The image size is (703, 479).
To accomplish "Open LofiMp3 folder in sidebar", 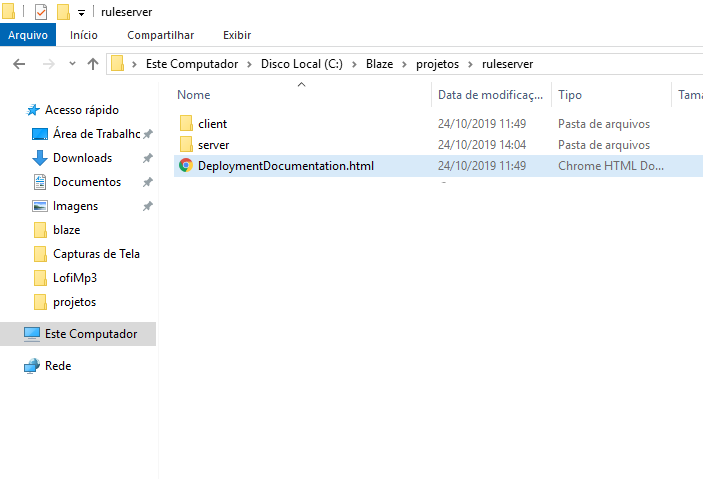I will pos(75,278).
